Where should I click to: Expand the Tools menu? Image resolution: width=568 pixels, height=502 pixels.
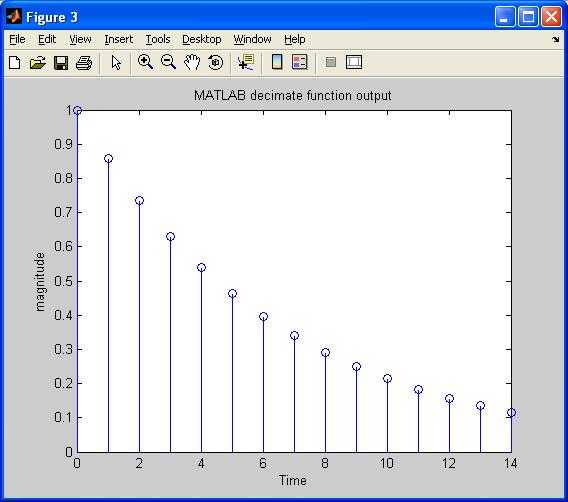158,39
